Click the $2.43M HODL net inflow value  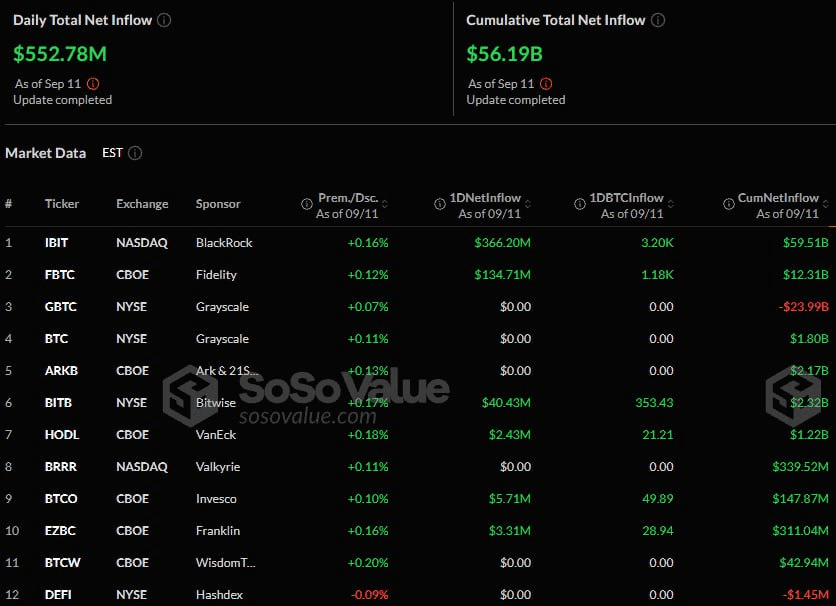(x=510, y=434)
